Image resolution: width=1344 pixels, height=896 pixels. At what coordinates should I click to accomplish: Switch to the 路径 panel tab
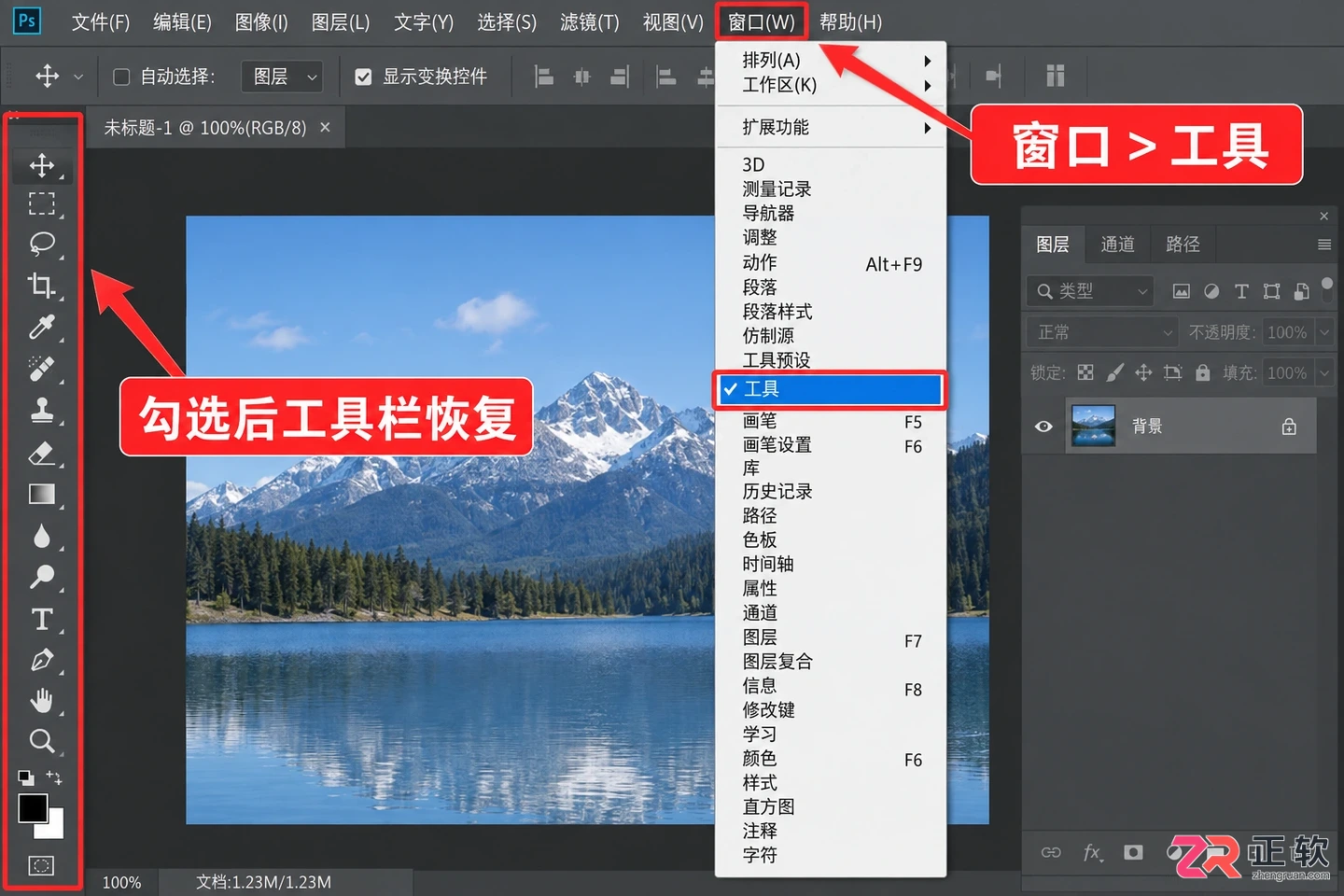coord(1183,245)
